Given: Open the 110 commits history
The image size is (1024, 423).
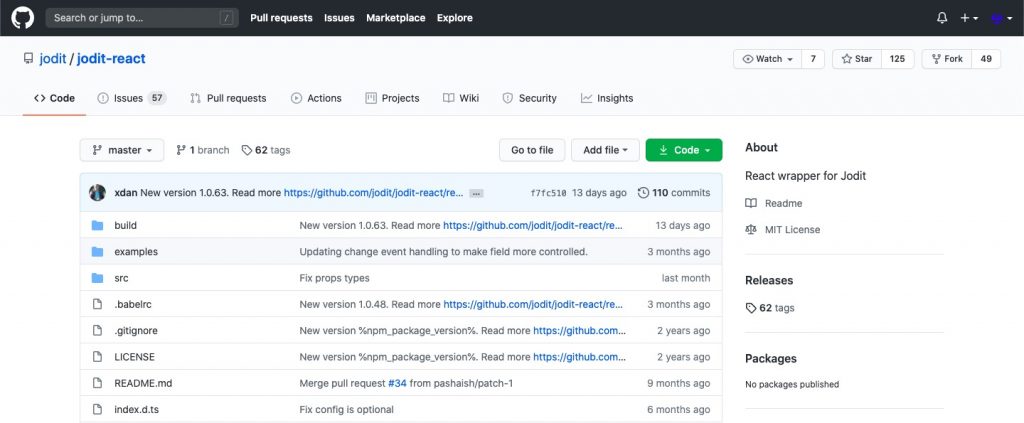Looking at the screenshot, I should coord(673,193).
